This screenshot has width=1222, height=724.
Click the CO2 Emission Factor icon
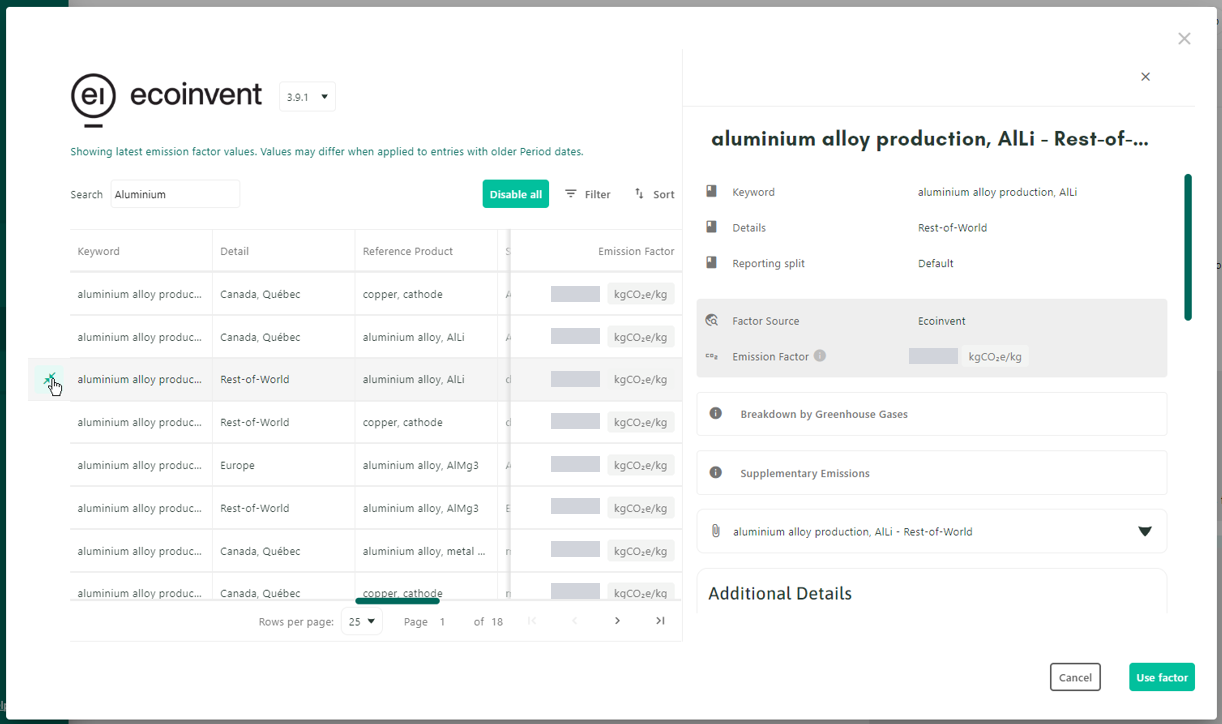click(x=712, y=356)
